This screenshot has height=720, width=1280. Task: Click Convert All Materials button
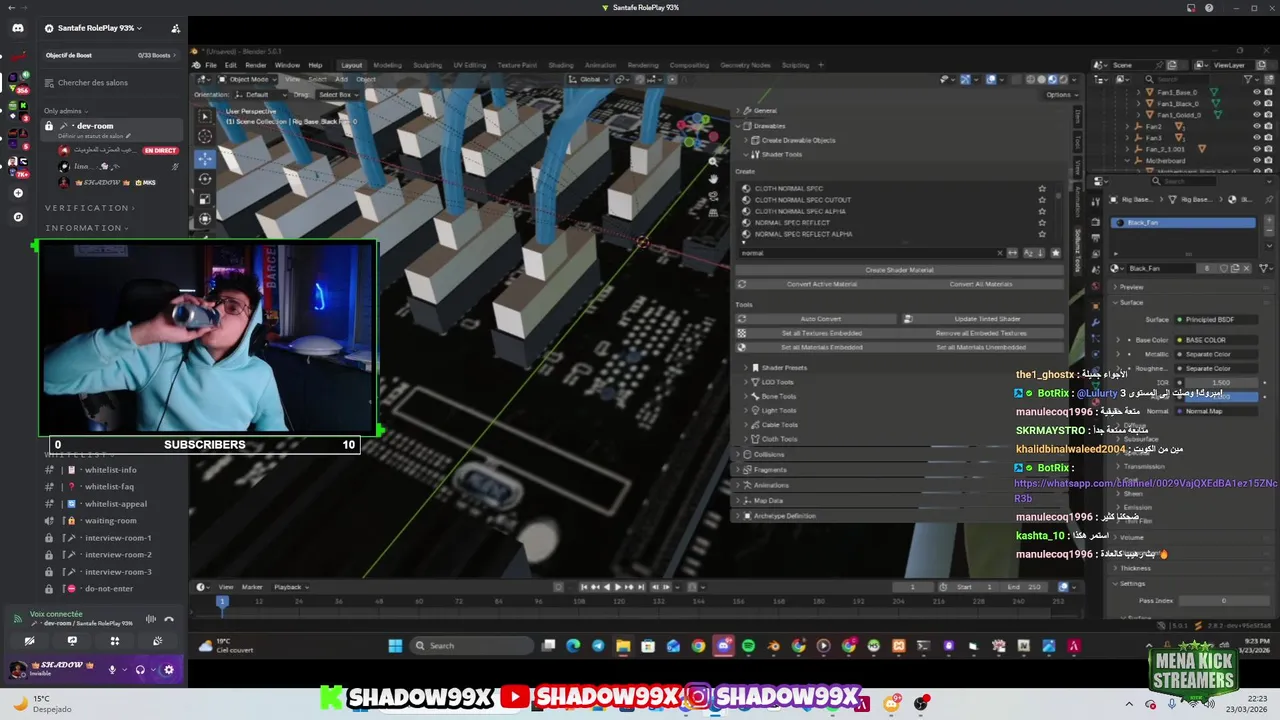click(981, 284)
